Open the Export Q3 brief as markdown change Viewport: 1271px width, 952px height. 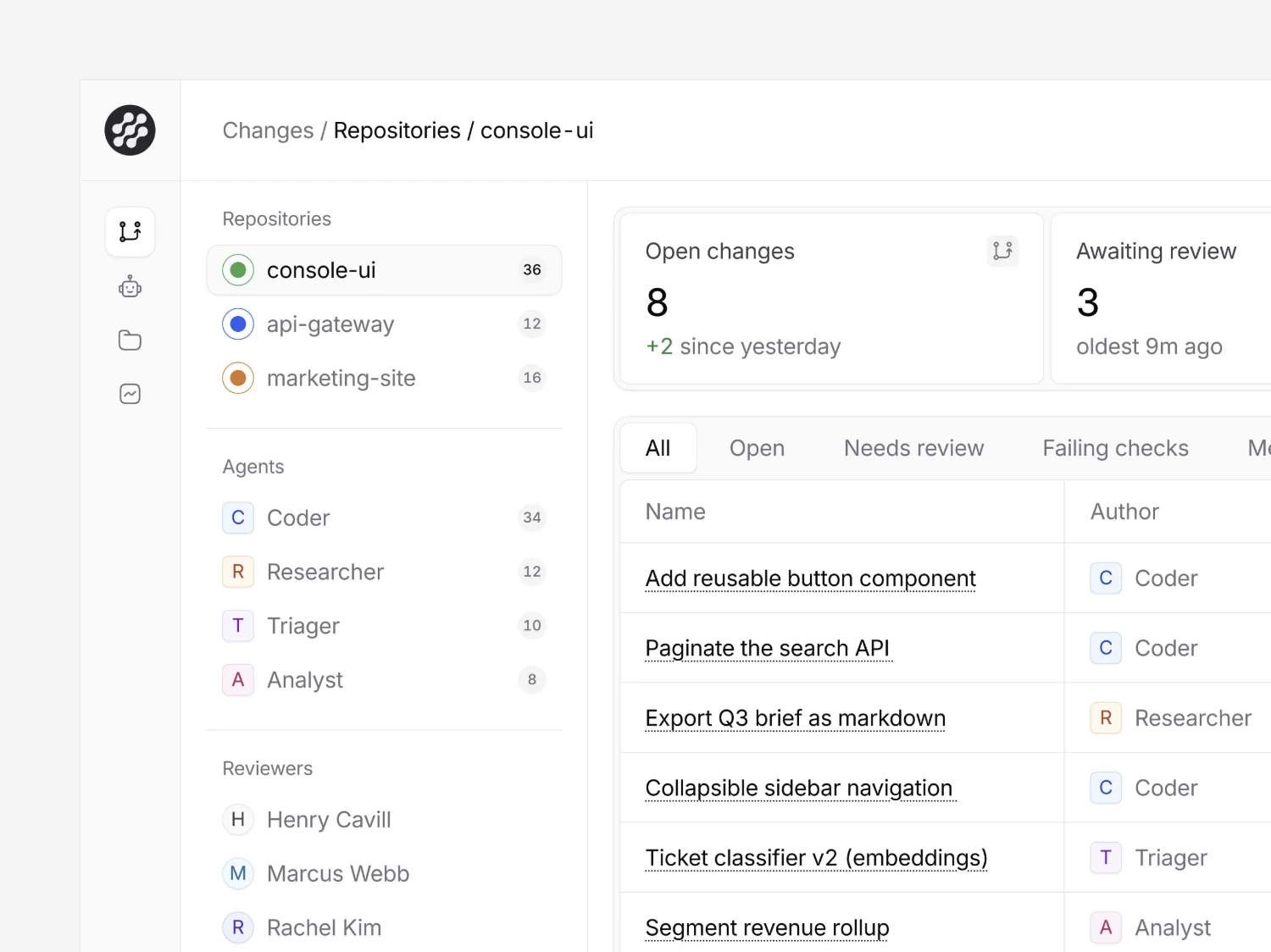point(796,718)
